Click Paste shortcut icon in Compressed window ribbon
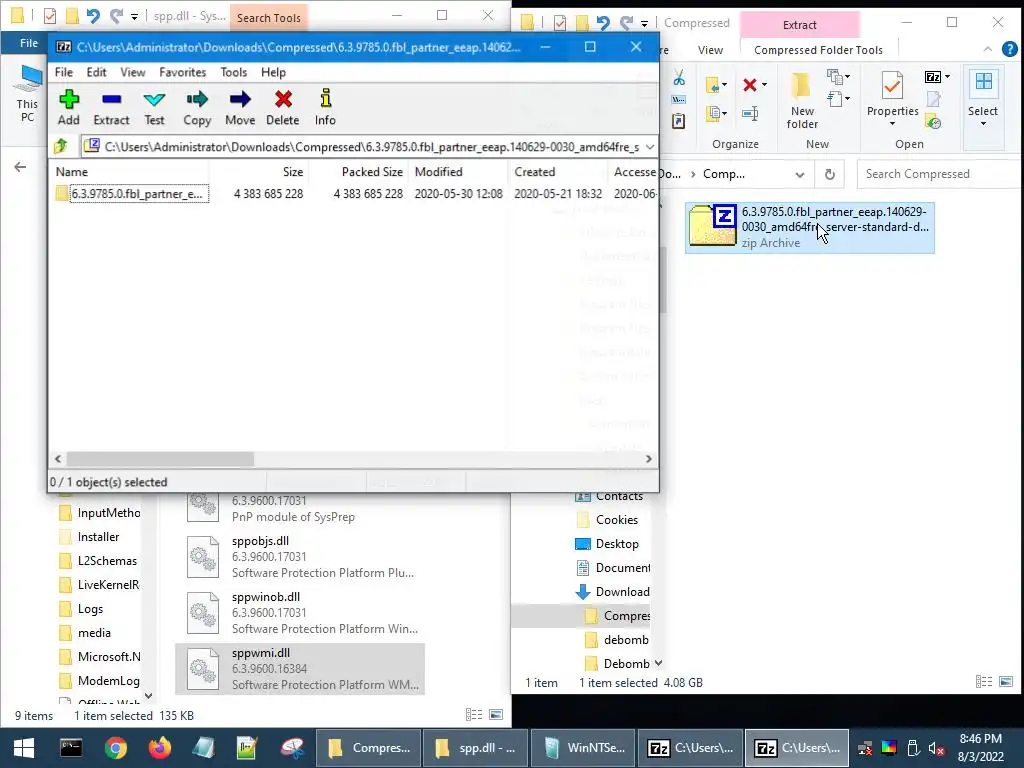Image resolution: width=1024 pixels, height=768 pixels. pos(679,121)
